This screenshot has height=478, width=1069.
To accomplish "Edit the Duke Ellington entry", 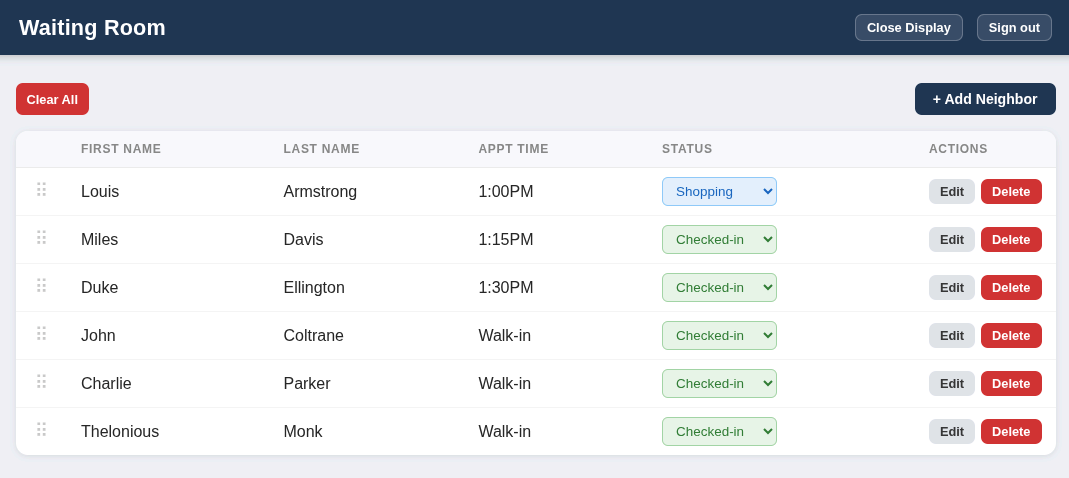I will pyautogui.click(x=952, y=288).
